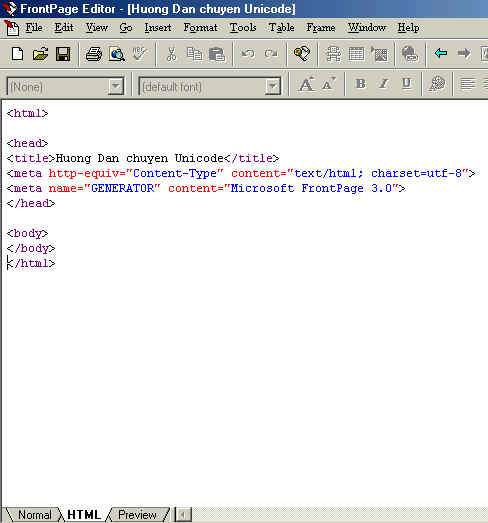
Task: Undo the last action
Action: (248, 53)
